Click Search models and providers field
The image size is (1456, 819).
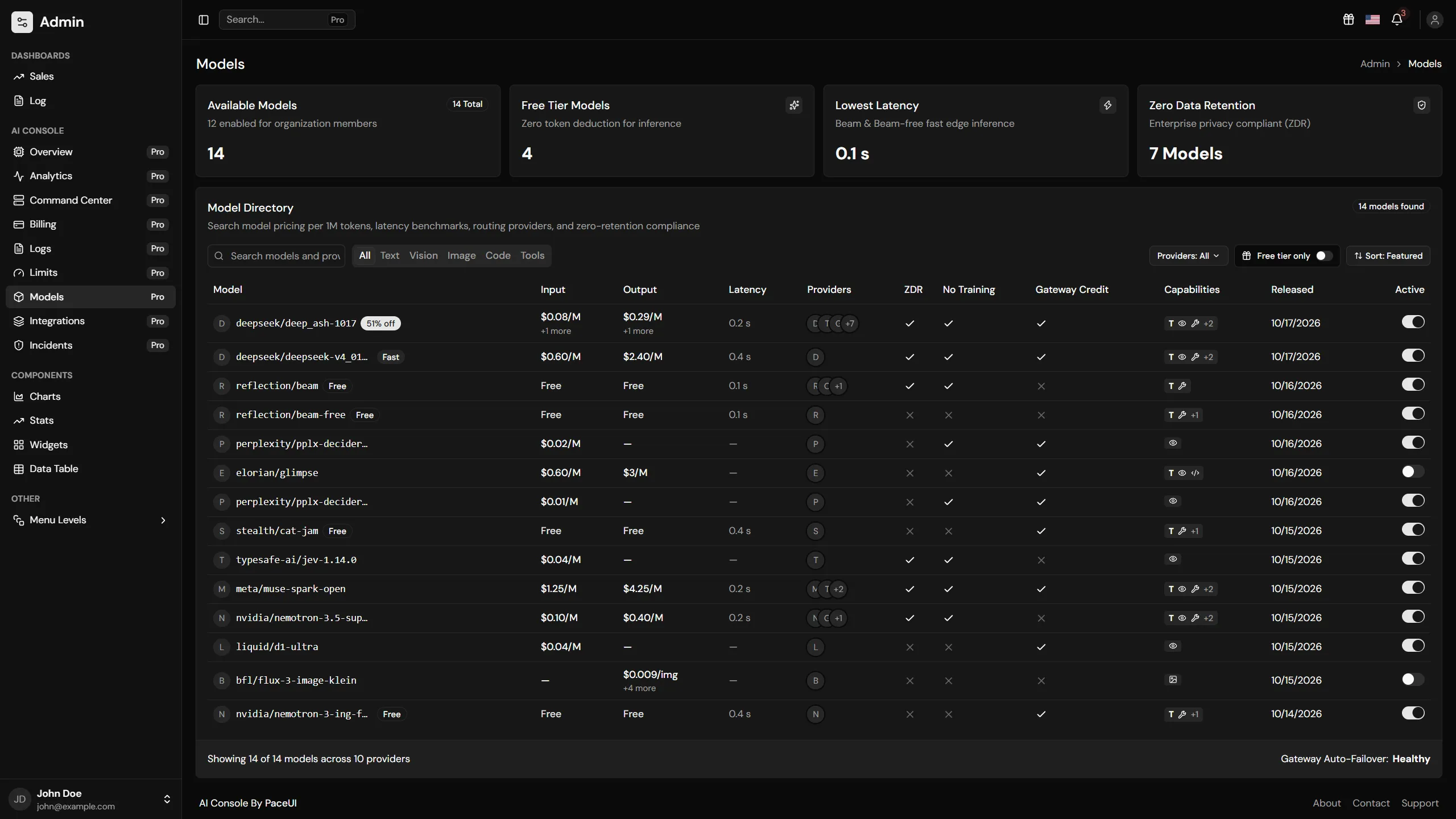pyautogui.click(x=276, y=256)
